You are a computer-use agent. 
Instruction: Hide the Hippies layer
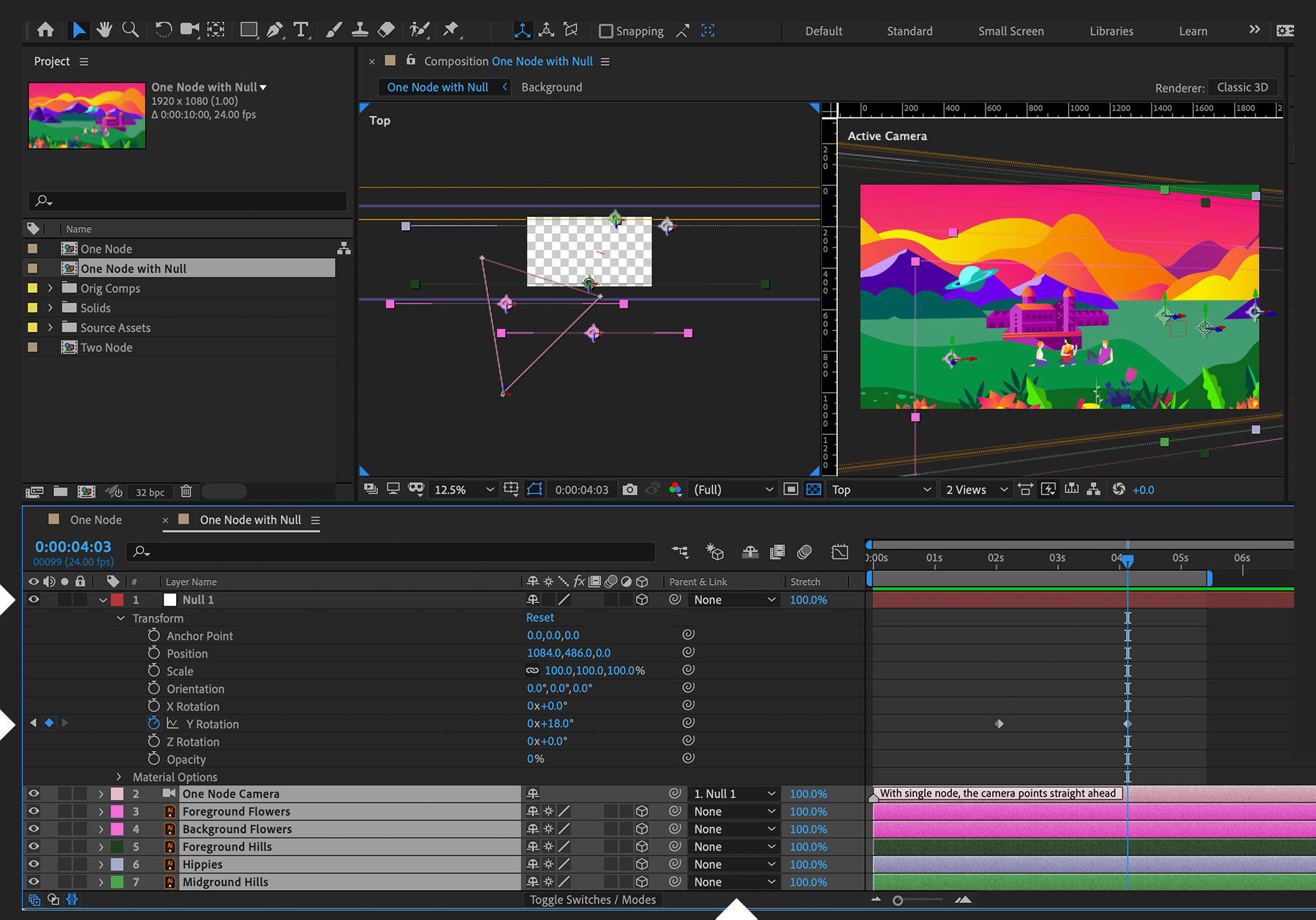tap(34, 864)
